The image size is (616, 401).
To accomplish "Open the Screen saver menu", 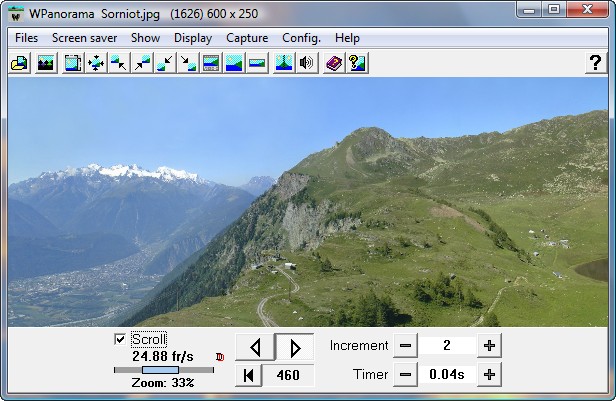I will pos(84,38).
